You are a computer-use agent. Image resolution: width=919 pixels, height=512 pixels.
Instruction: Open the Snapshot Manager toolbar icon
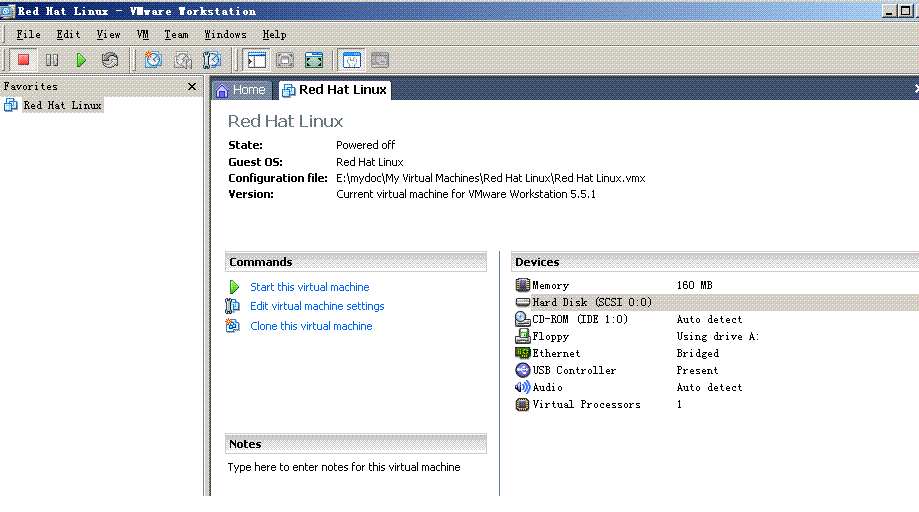[212, 60]
